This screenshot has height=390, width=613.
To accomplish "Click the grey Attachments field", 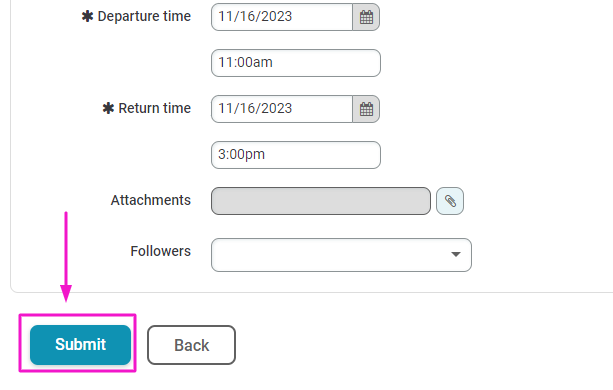I will (x=321, y=201).
